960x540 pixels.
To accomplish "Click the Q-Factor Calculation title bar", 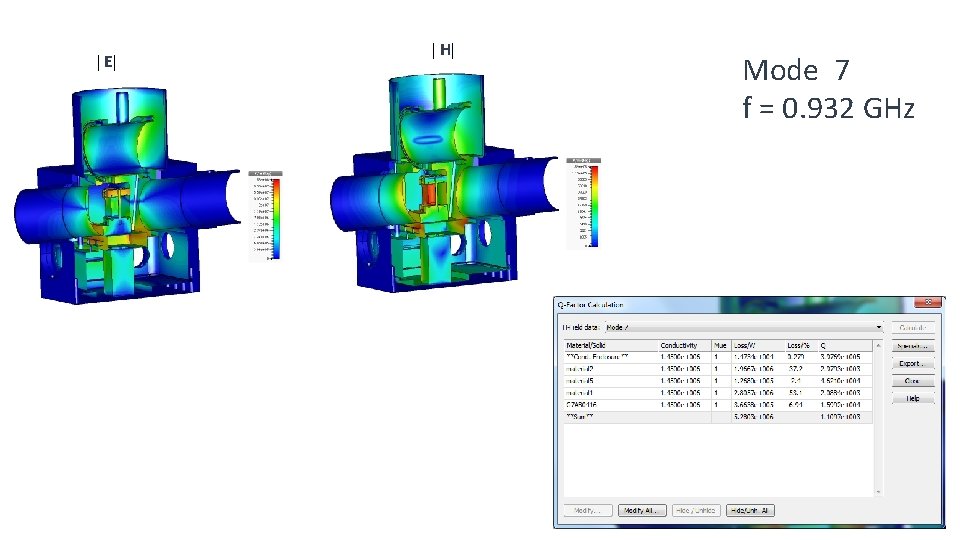I will 735,304.
